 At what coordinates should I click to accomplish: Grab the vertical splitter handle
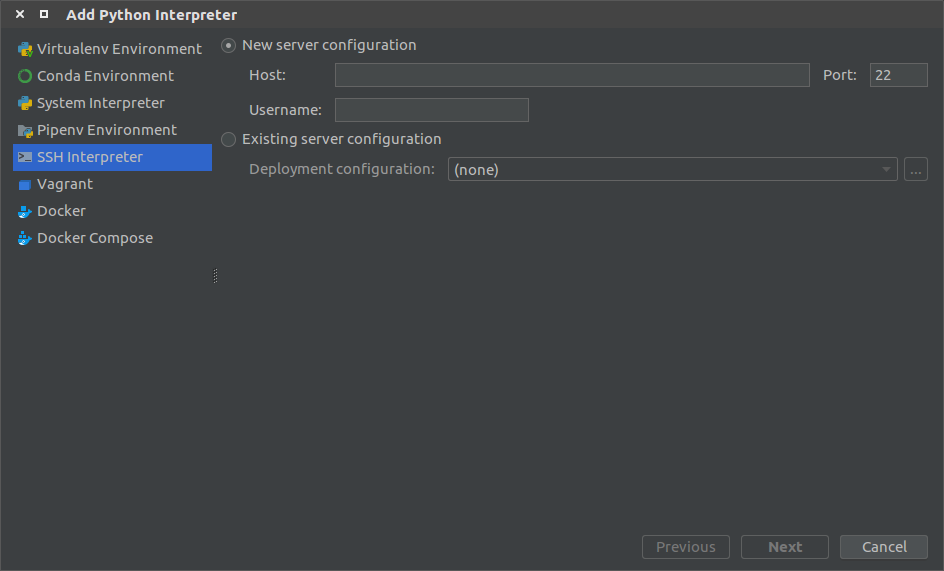[x=215, y=276]
